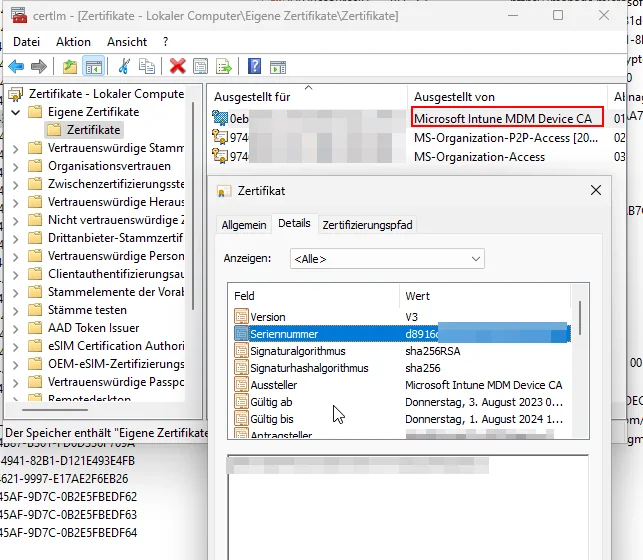Viewport: 643px width, 560px height.
Task: Expand Zwischenzertifizierungsstellen node
Action: (x=16, y=184)
